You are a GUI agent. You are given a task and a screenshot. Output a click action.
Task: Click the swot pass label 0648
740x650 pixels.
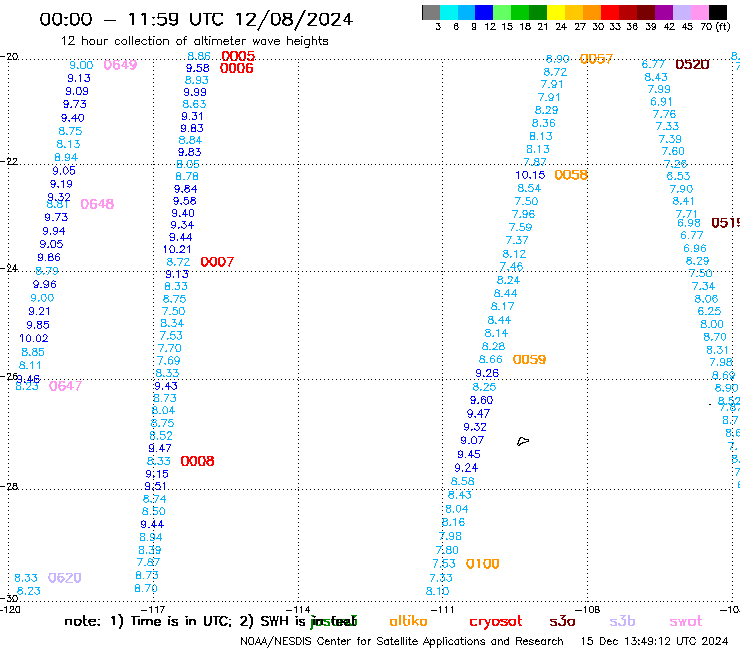coord(97,204)
